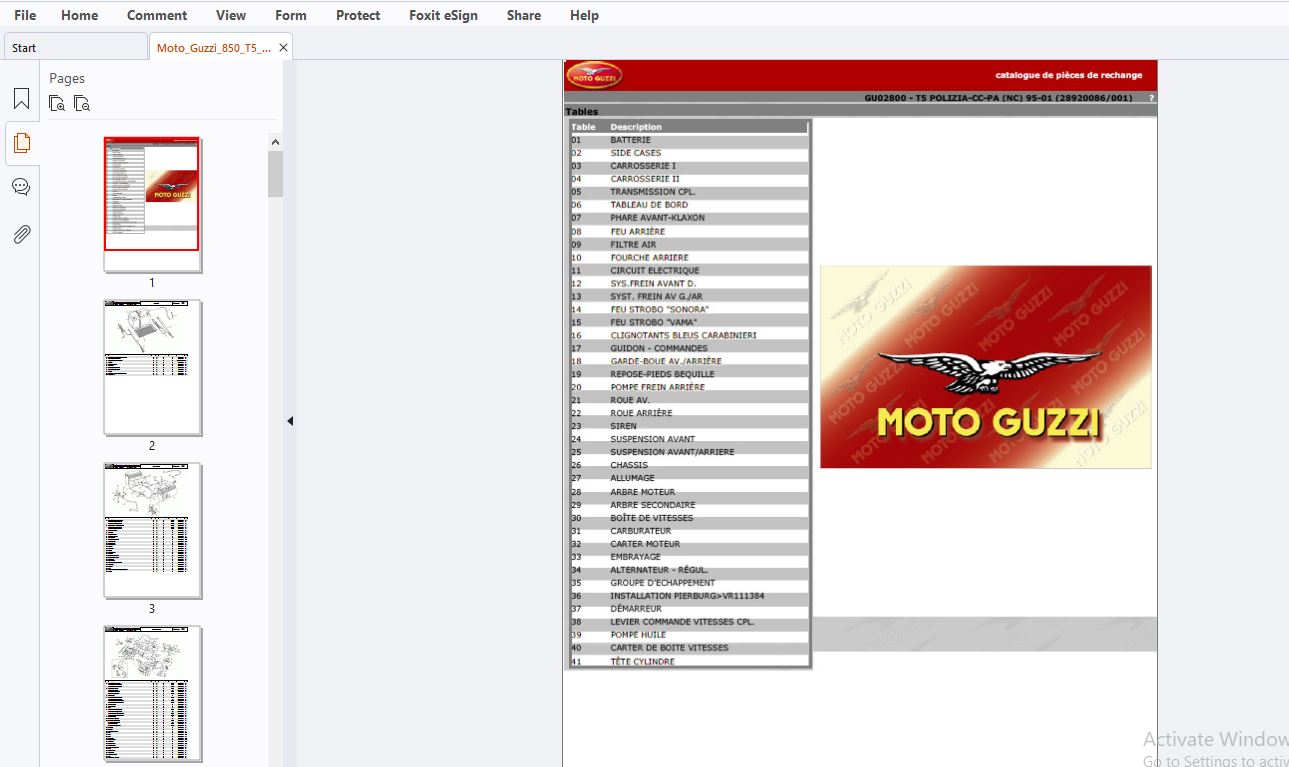
Task: Open table 36 INSTALLATION PIERBURG>VR111384
Action: coord(688,596)
